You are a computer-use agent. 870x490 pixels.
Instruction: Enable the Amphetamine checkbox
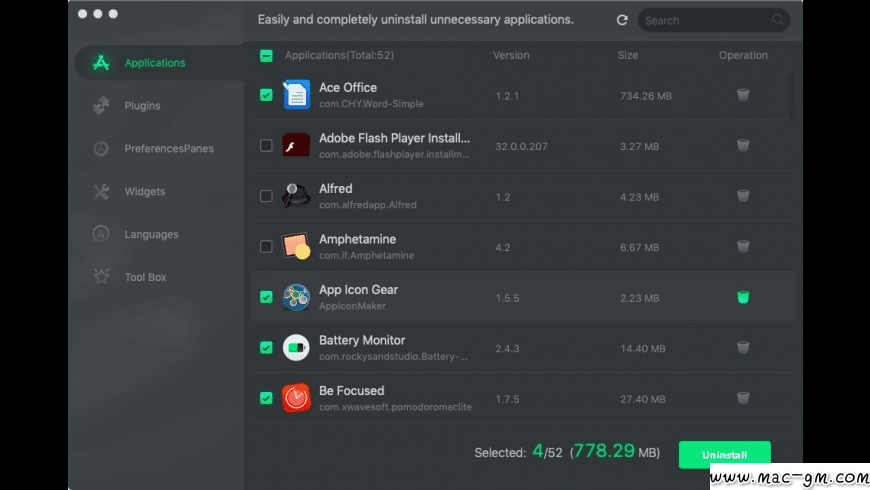point(266,246)
